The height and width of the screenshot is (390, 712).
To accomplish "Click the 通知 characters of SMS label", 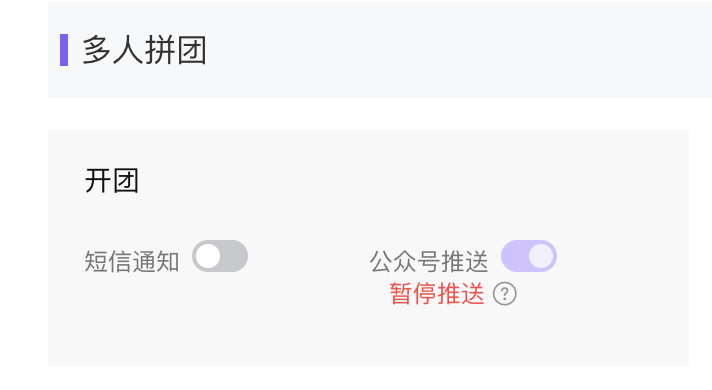I will tap(156, 262).
